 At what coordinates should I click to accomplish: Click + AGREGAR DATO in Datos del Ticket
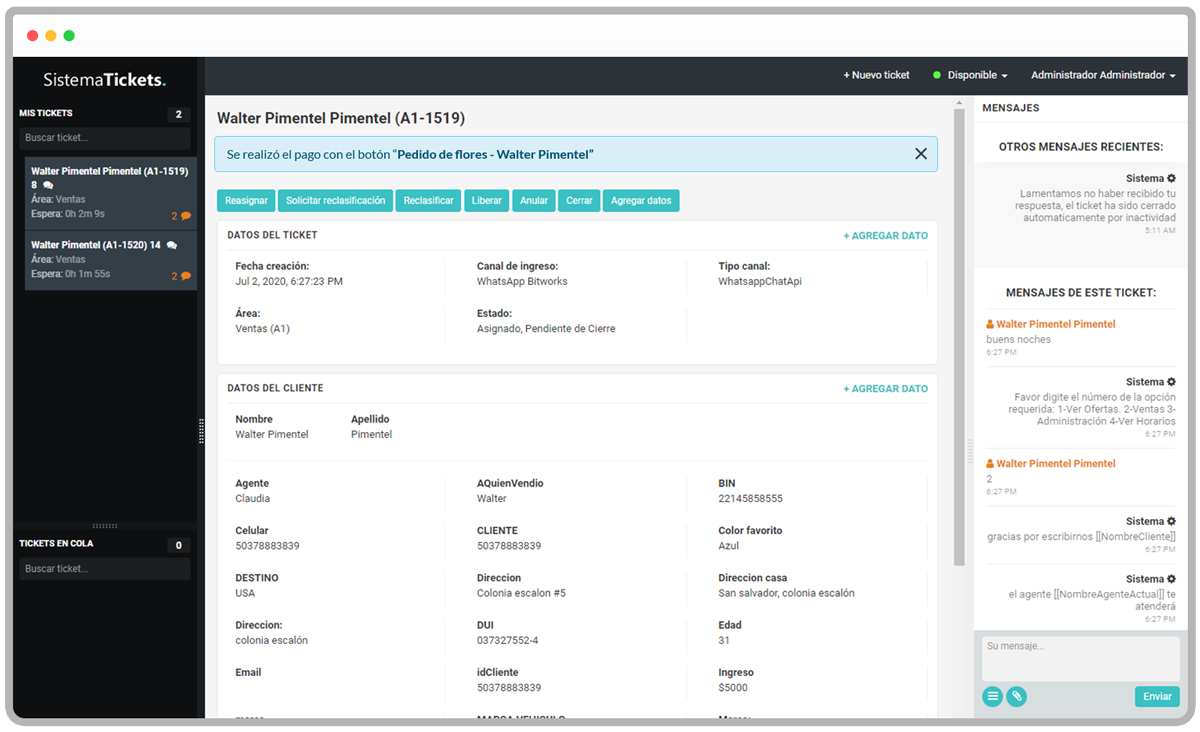pos(885,236)
